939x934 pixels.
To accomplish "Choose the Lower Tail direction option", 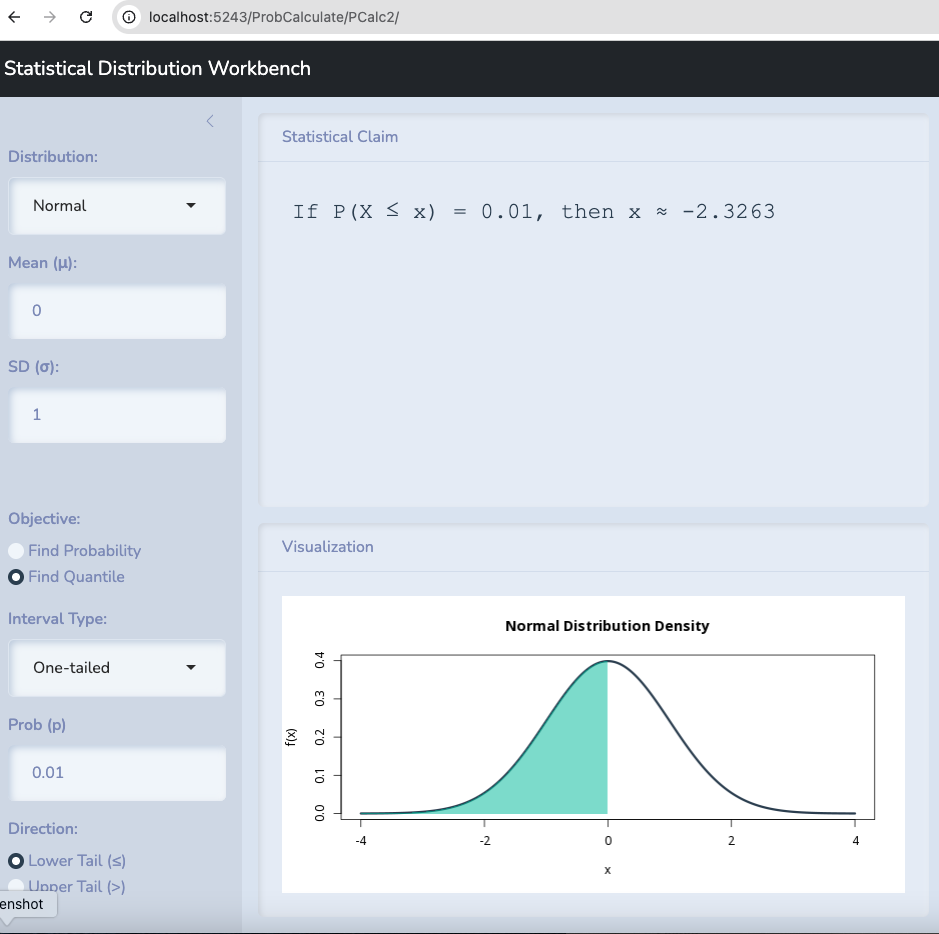I will (16, 861).
